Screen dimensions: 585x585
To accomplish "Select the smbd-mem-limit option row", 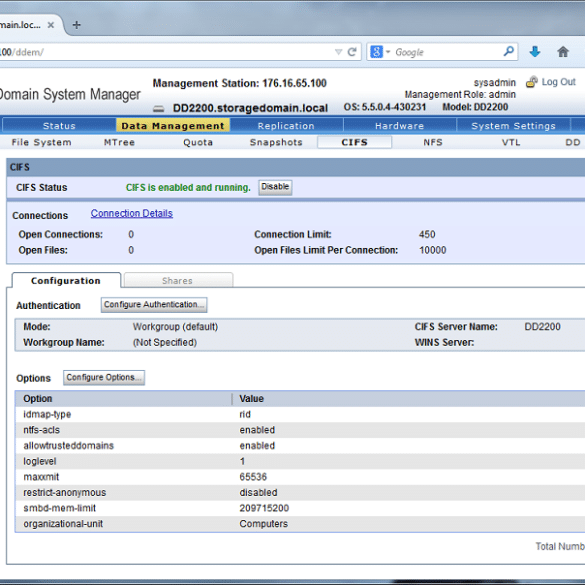I will [x=300, y=508].
